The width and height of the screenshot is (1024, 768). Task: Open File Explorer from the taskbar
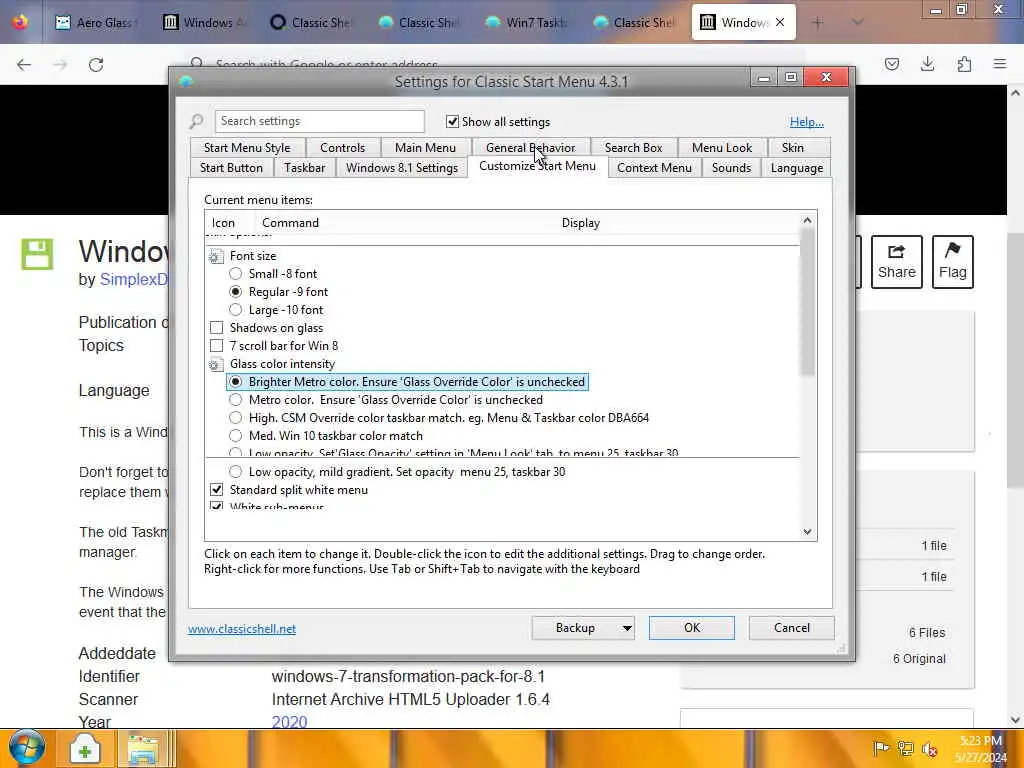click(x=143, y=749)
